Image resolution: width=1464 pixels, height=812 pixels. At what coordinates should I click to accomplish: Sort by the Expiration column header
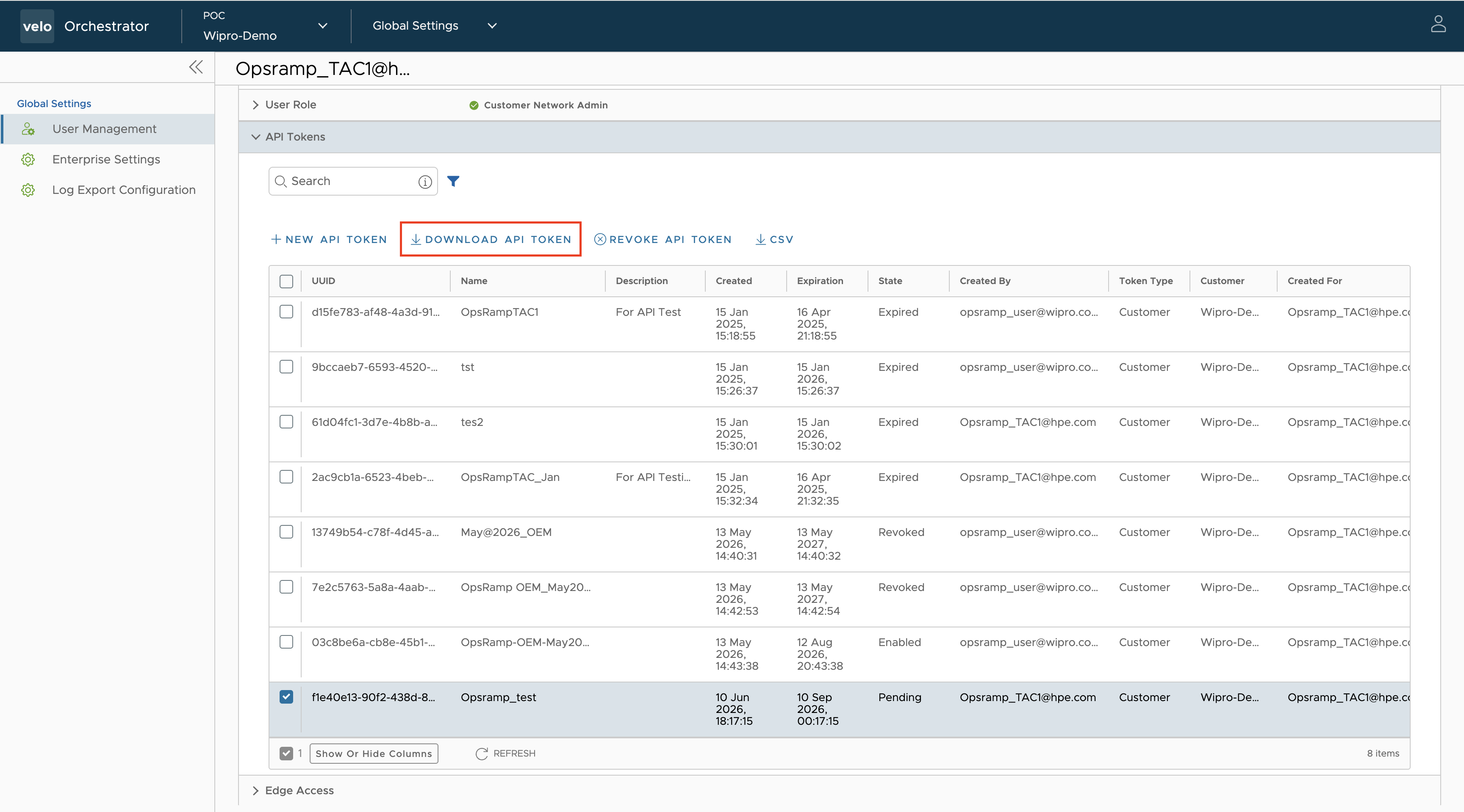[820, 281]
